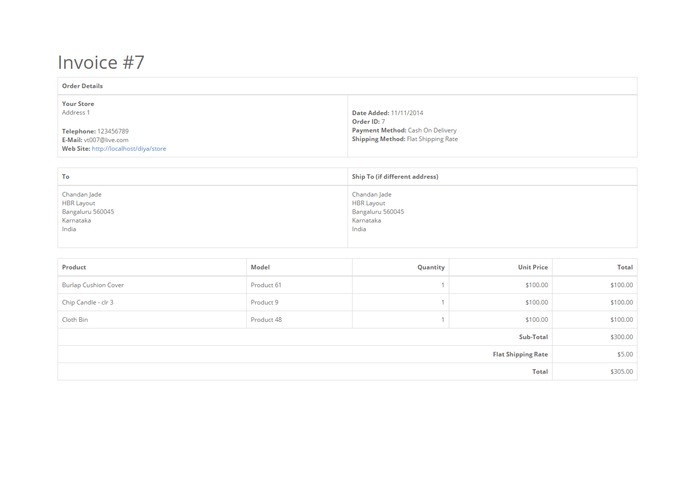Click the Address 1 line under Your Store
The width and height of the screenshot is (695, 494).
76,113
